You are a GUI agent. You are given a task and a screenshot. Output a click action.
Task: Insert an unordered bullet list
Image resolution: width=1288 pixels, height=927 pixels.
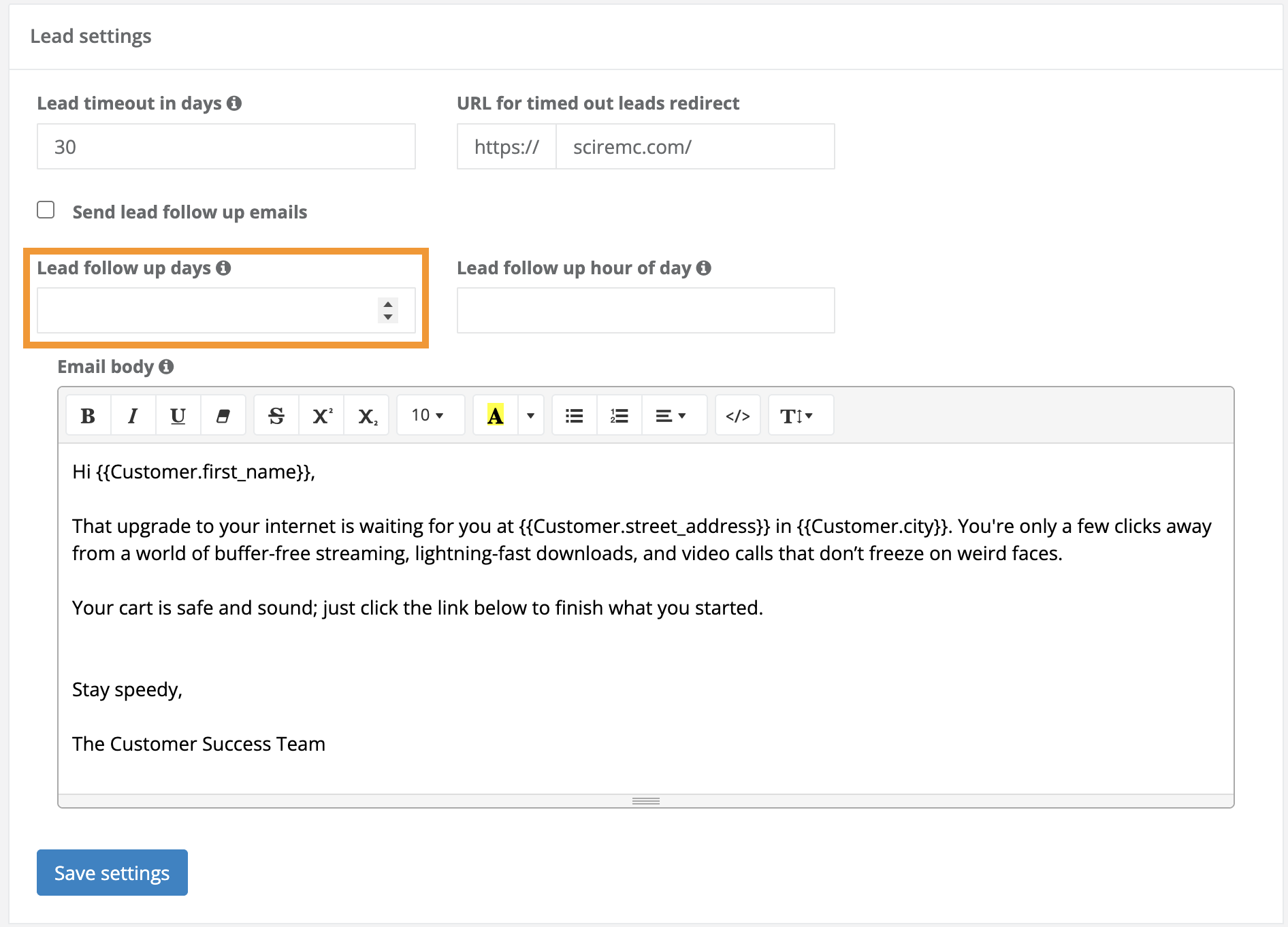coord(574,414)
